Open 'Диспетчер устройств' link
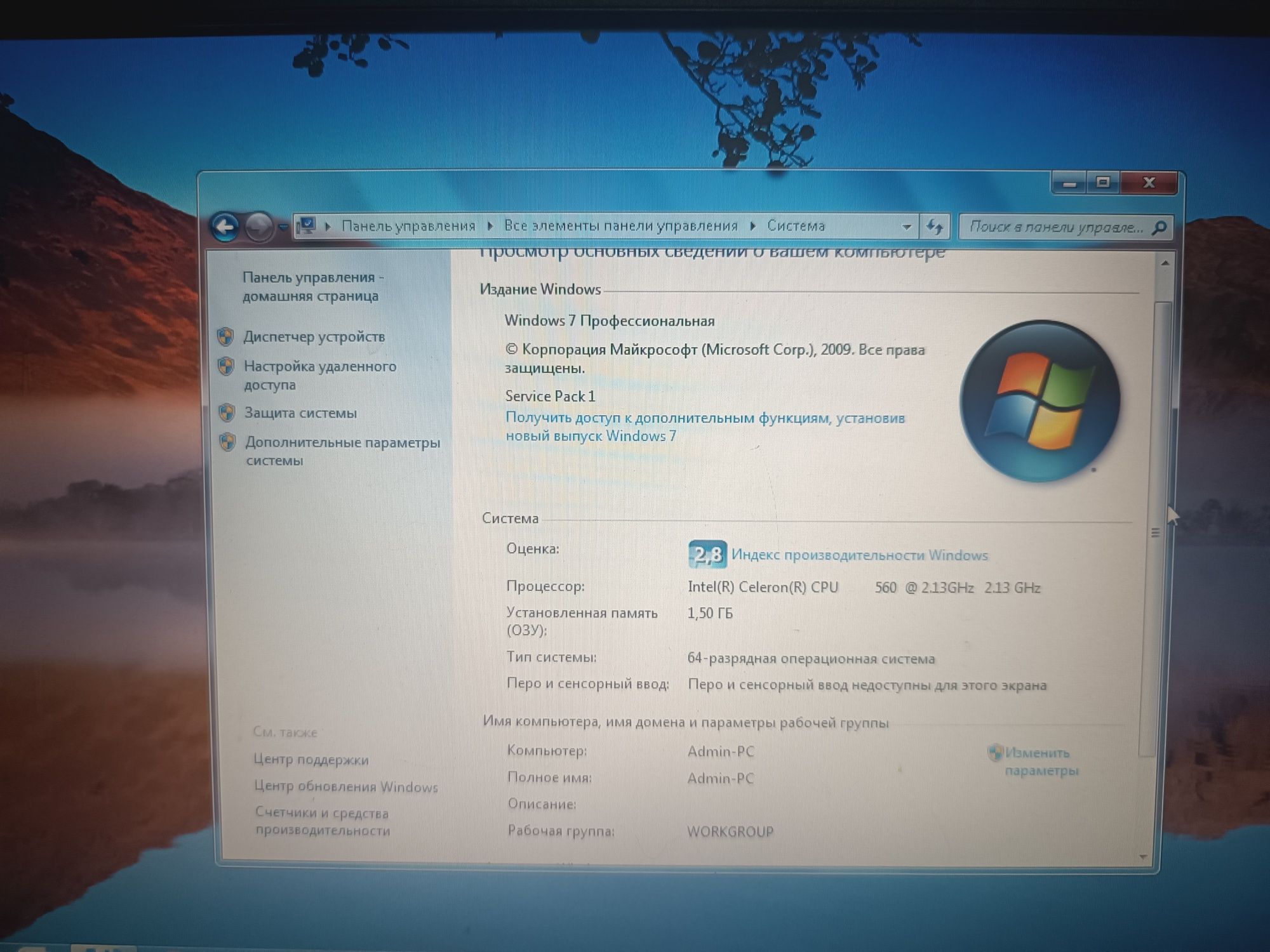Image resolution: width=1270 pixels, height=952 pixels. coord(314,337)
